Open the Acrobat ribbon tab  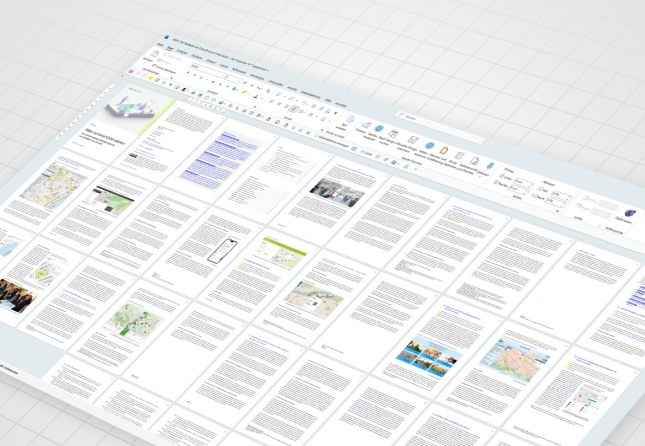pyautogui.click(x=341, y=105)
